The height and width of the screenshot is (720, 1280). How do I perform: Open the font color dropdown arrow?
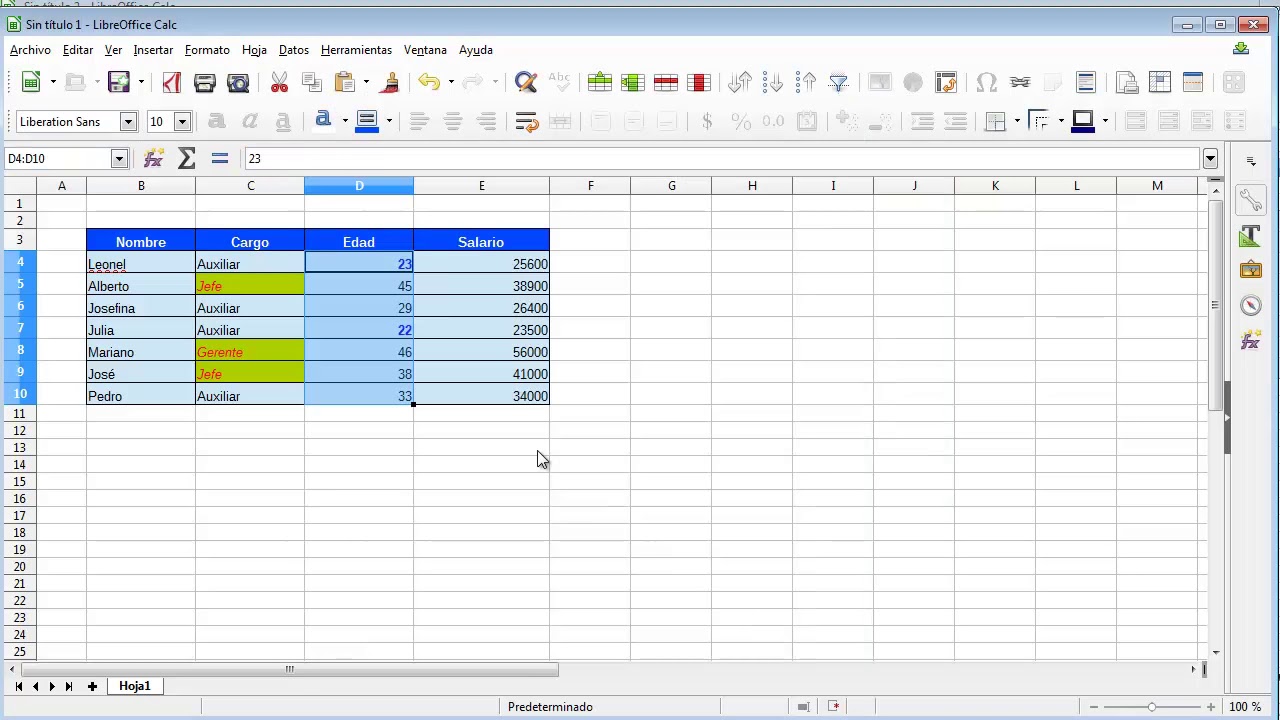coord(345,121)
